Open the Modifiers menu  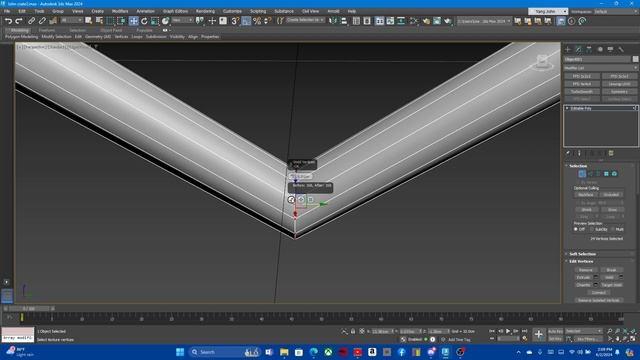pos(120,11)
